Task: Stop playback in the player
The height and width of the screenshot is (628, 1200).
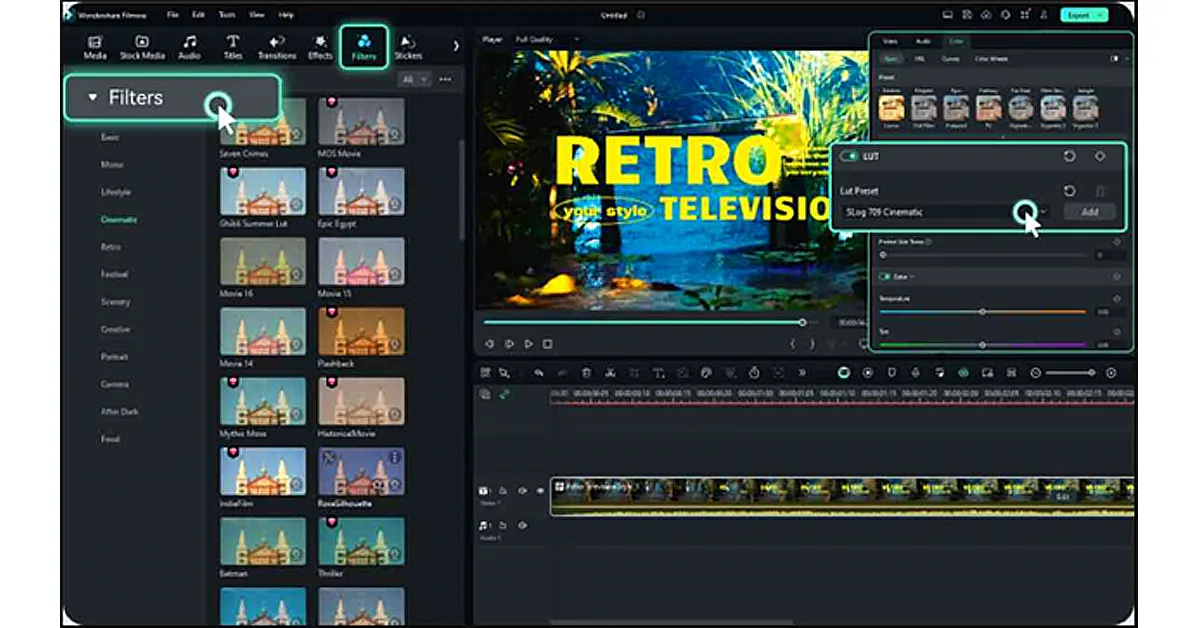Action: point(548,344)
